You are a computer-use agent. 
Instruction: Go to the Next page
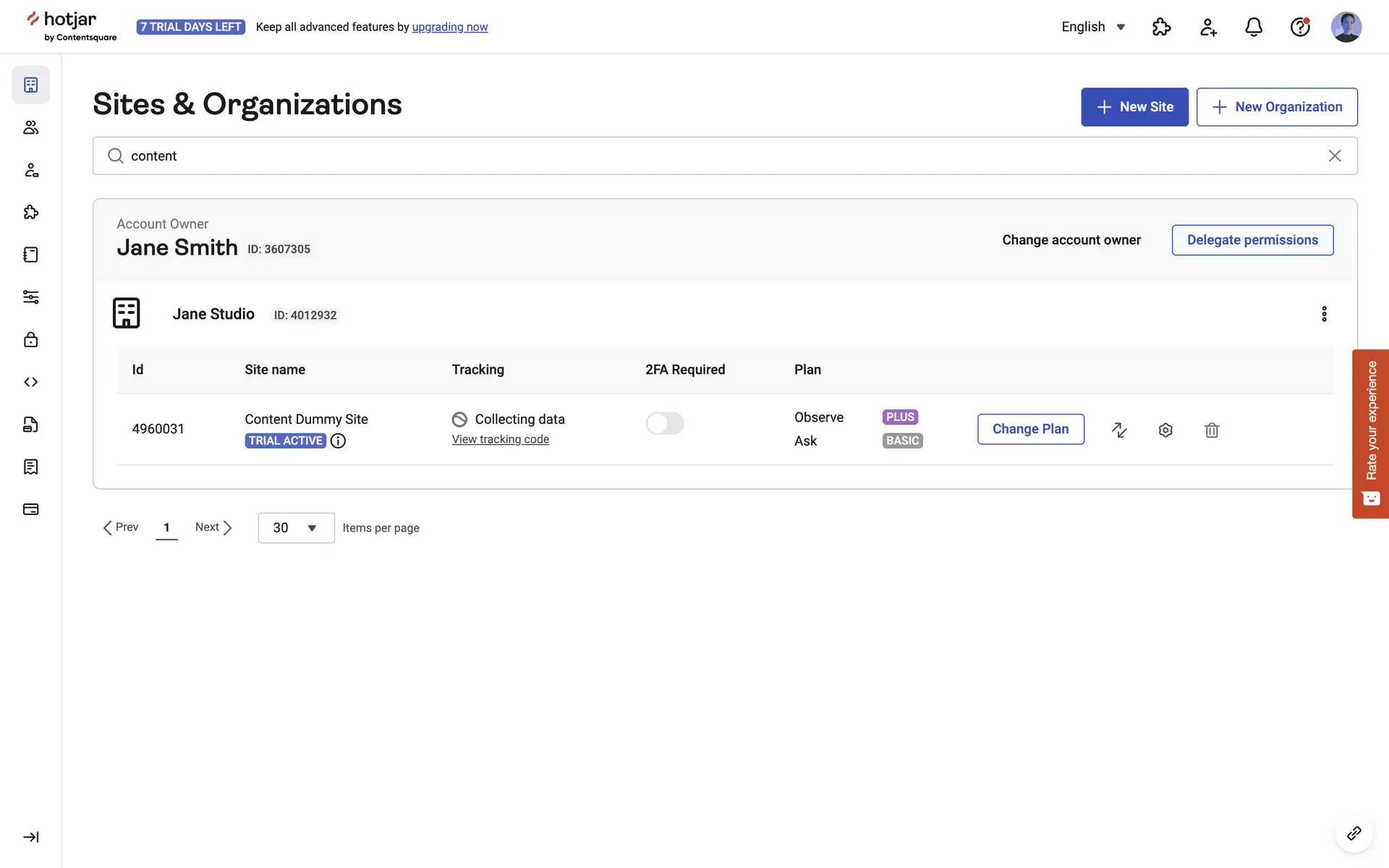[213, 527]
